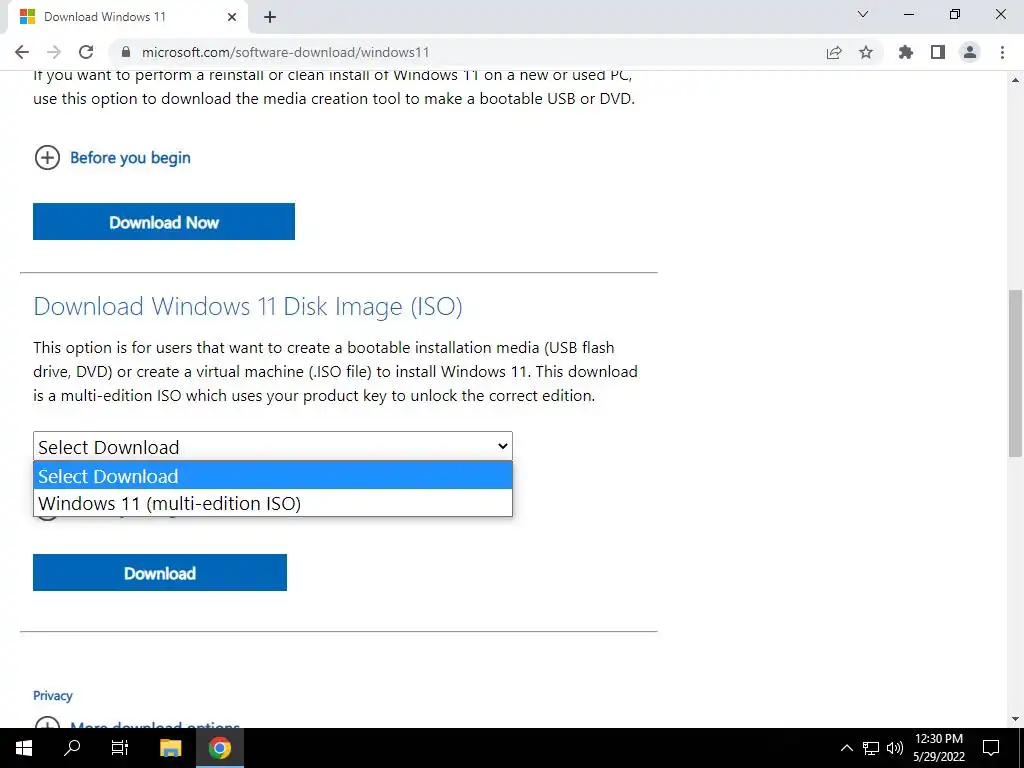1024x768 pixels.
Task: Restore down the Chrome window
Action: (955, 14)
